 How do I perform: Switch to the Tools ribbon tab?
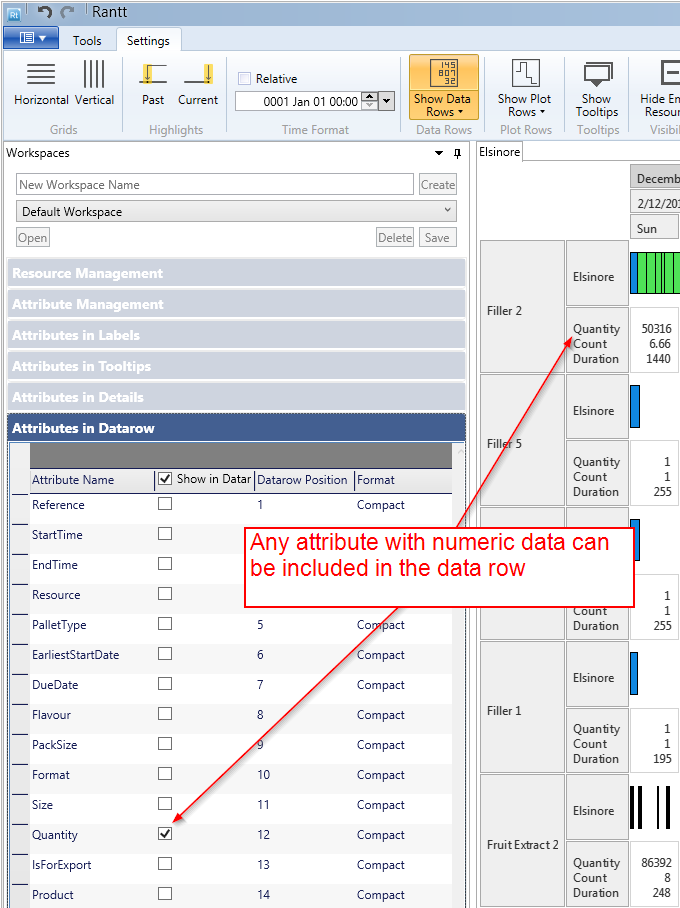point(87,41)
